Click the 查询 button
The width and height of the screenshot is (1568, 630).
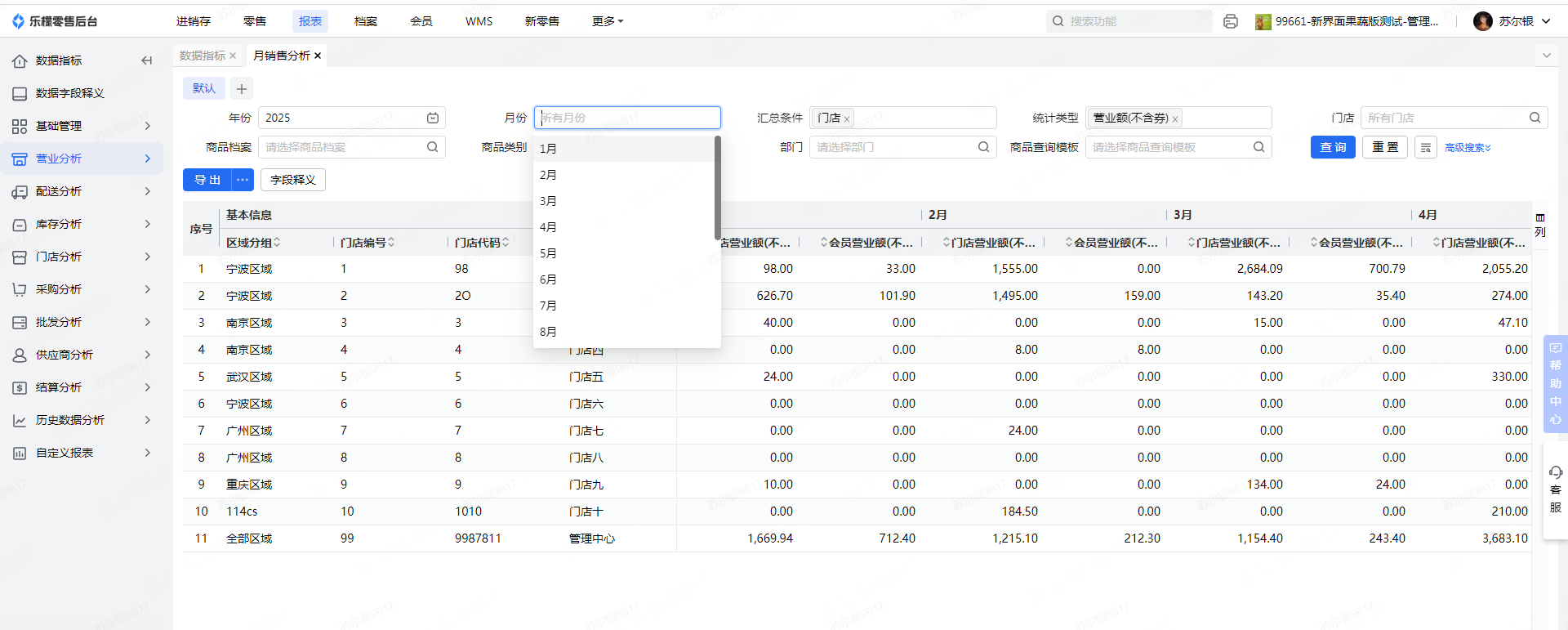(x=1333, y=147)
